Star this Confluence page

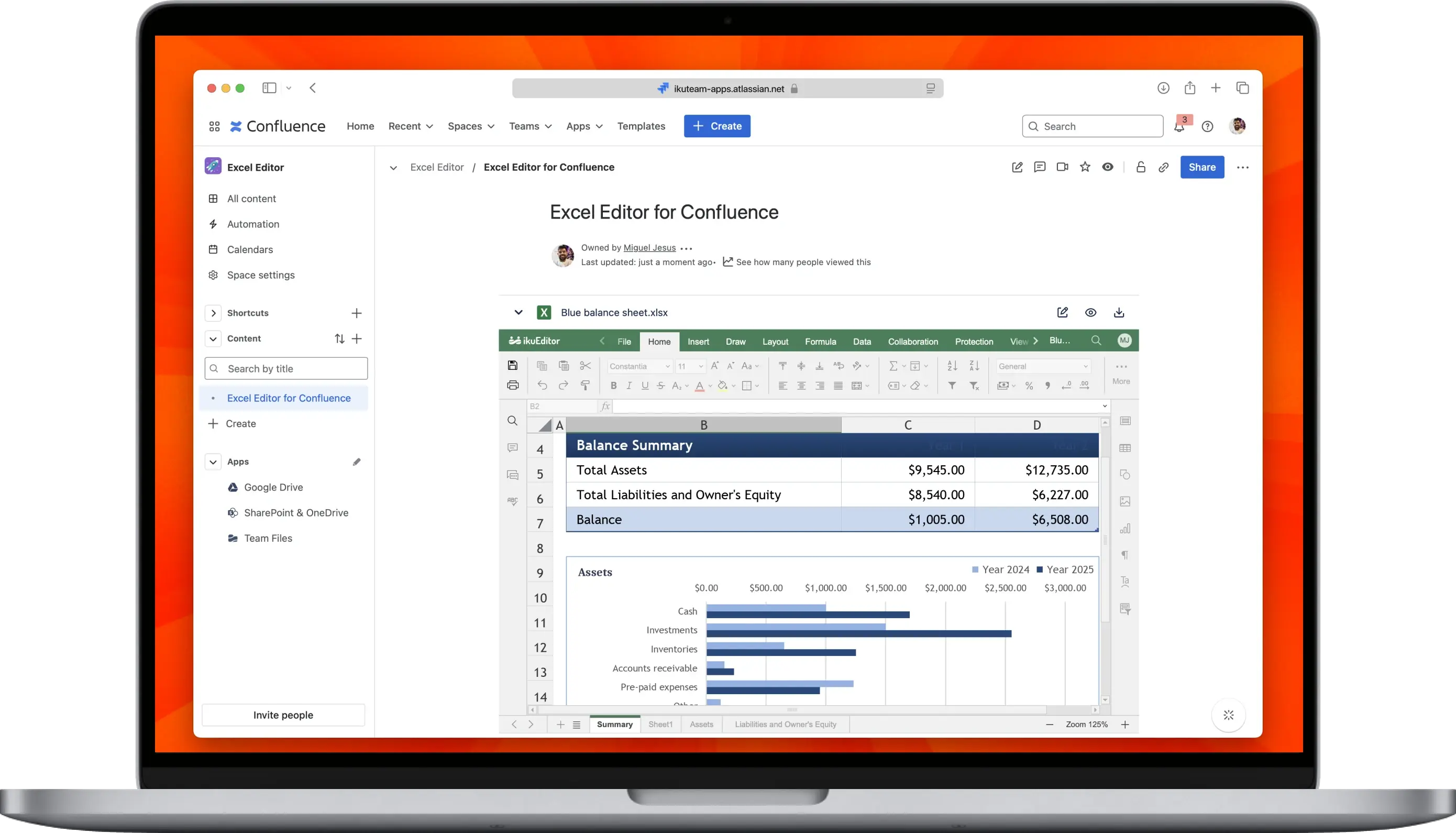pyautogui.click(x=1085, y=167)
